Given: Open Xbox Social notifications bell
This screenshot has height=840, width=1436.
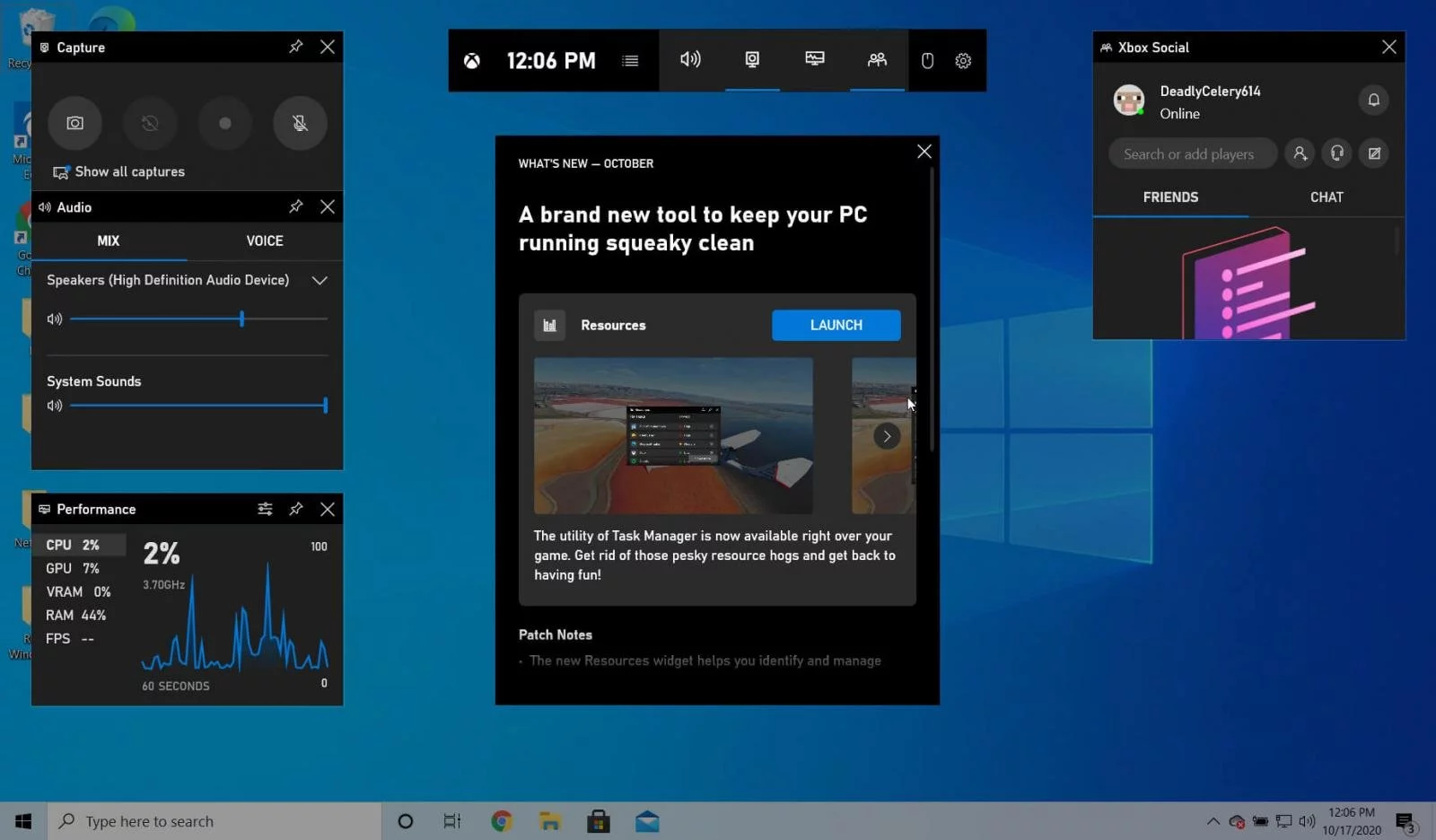Looking at the screenshot, I should [x=1374, y=100].
